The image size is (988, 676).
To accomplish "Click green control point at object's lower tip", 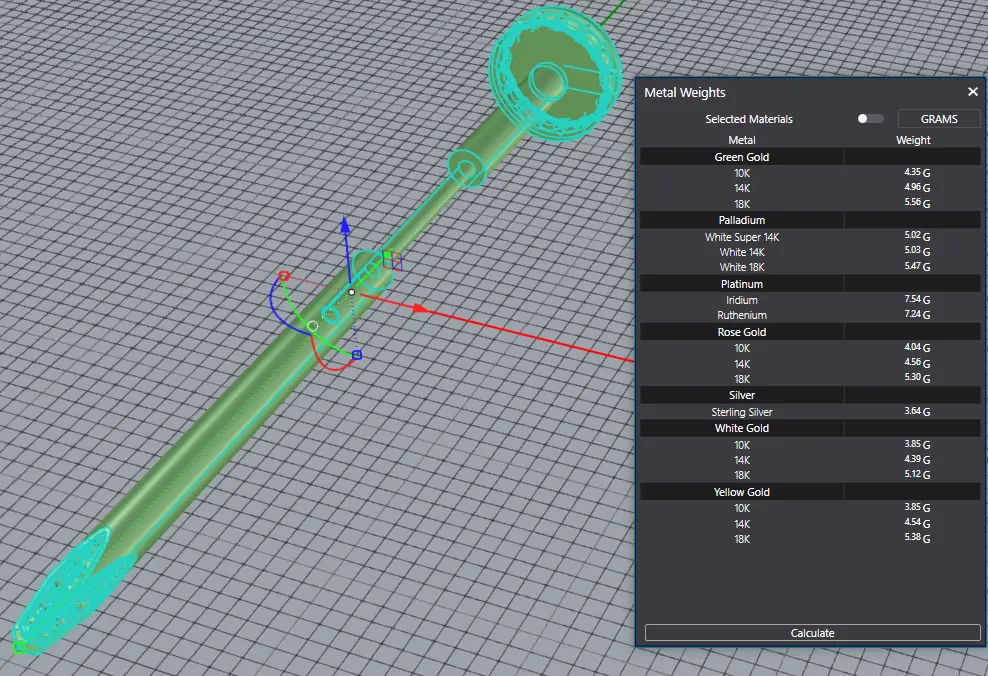I will click(19, 647).
